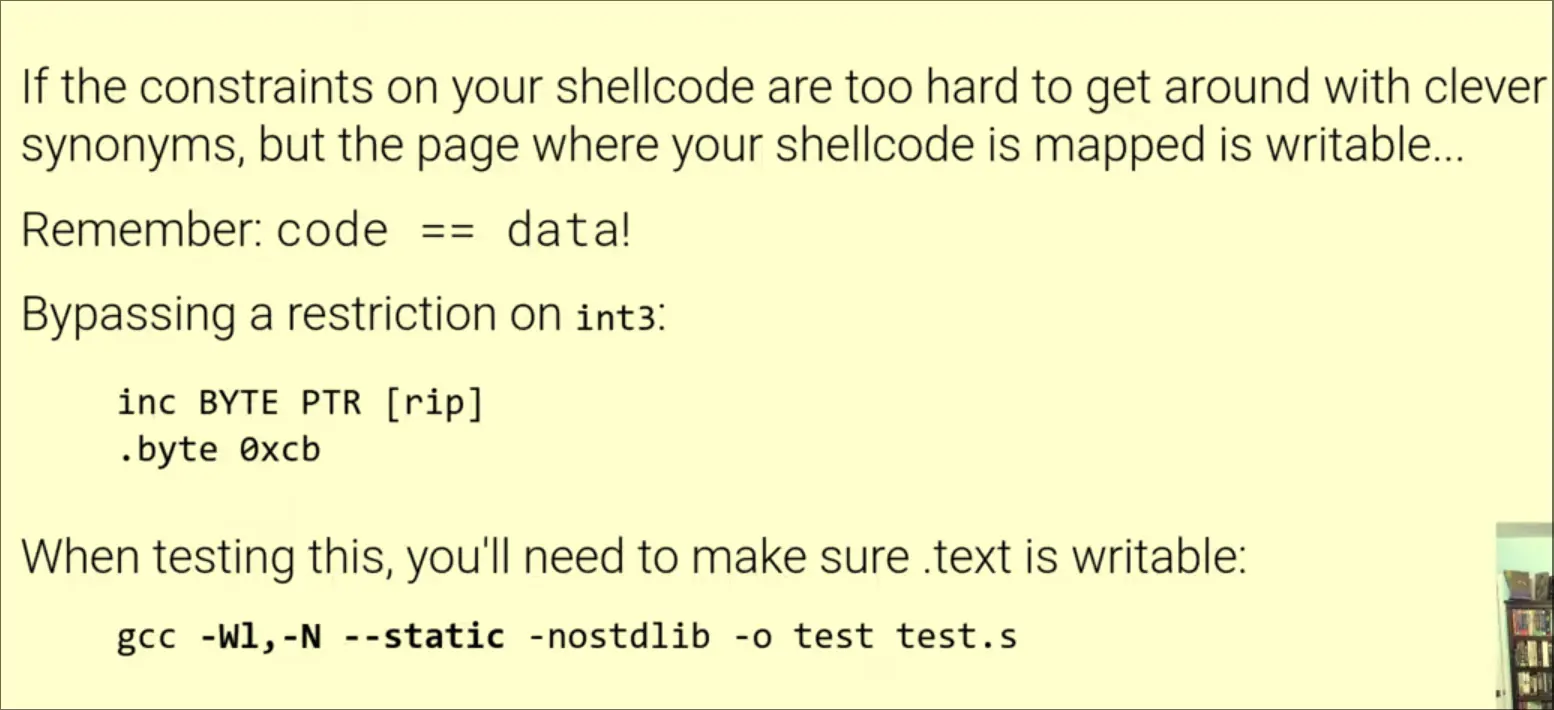Click the "0xcb" byte value
The image size is (1554, 710).
(x=280, y=449)
